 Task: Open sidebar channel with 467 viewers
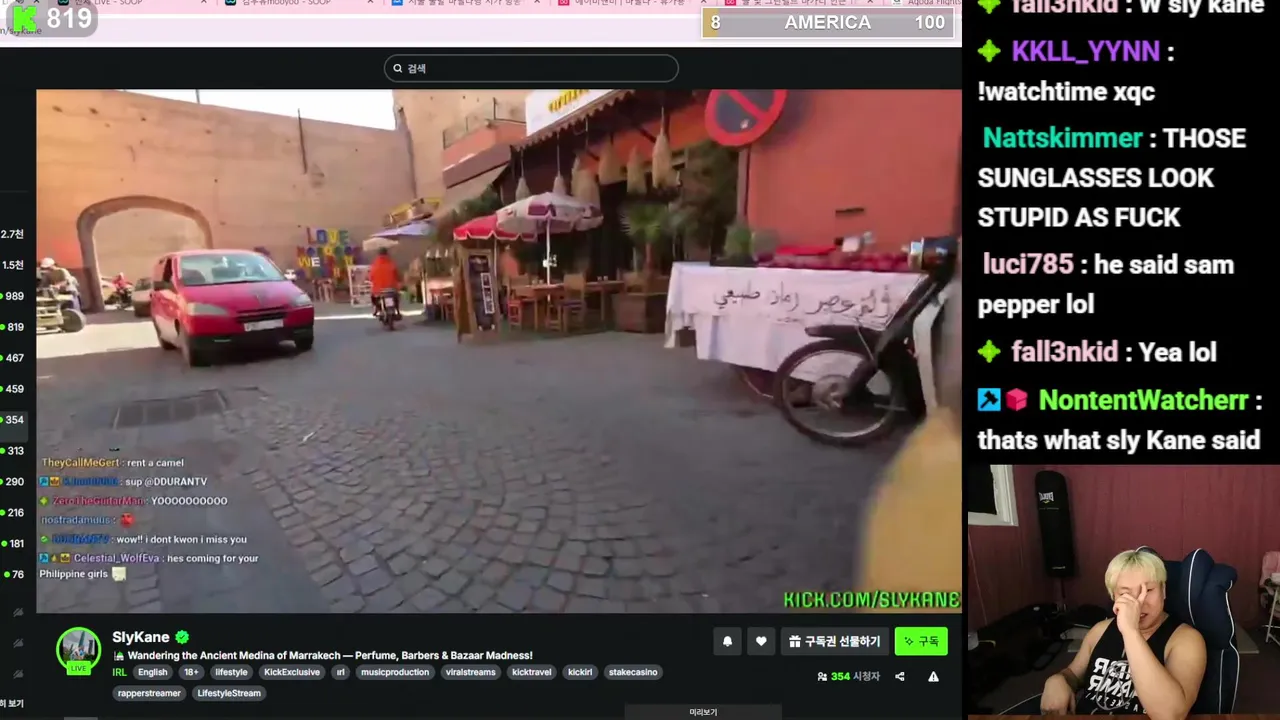(12, 358)
